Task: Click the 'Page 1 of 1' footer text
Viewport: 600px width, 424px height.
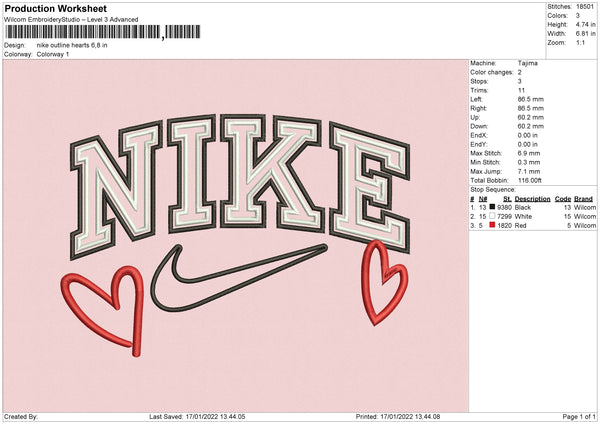Action: coord(579,417)
